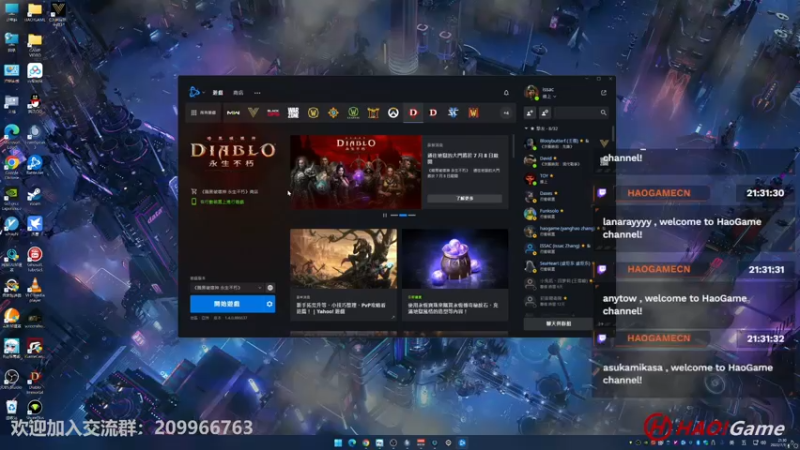Open Diablo Immortal desktop shortcut
The width and height of the screenshot is (800, 450).
click(x=35, y=382)
